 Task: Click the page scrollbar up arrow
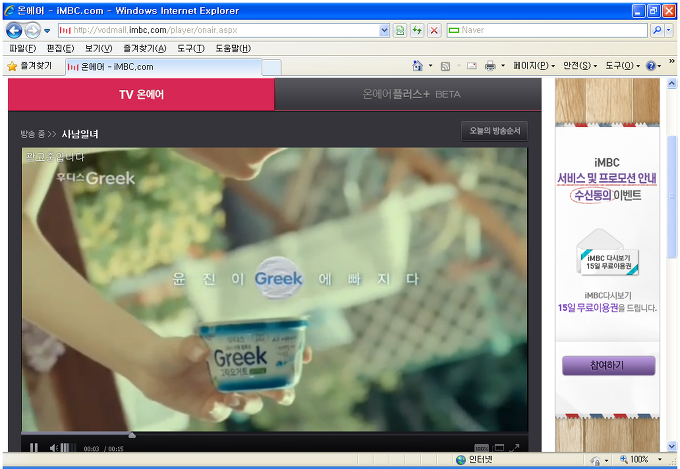pyautogui.click(x=672, y=83)
